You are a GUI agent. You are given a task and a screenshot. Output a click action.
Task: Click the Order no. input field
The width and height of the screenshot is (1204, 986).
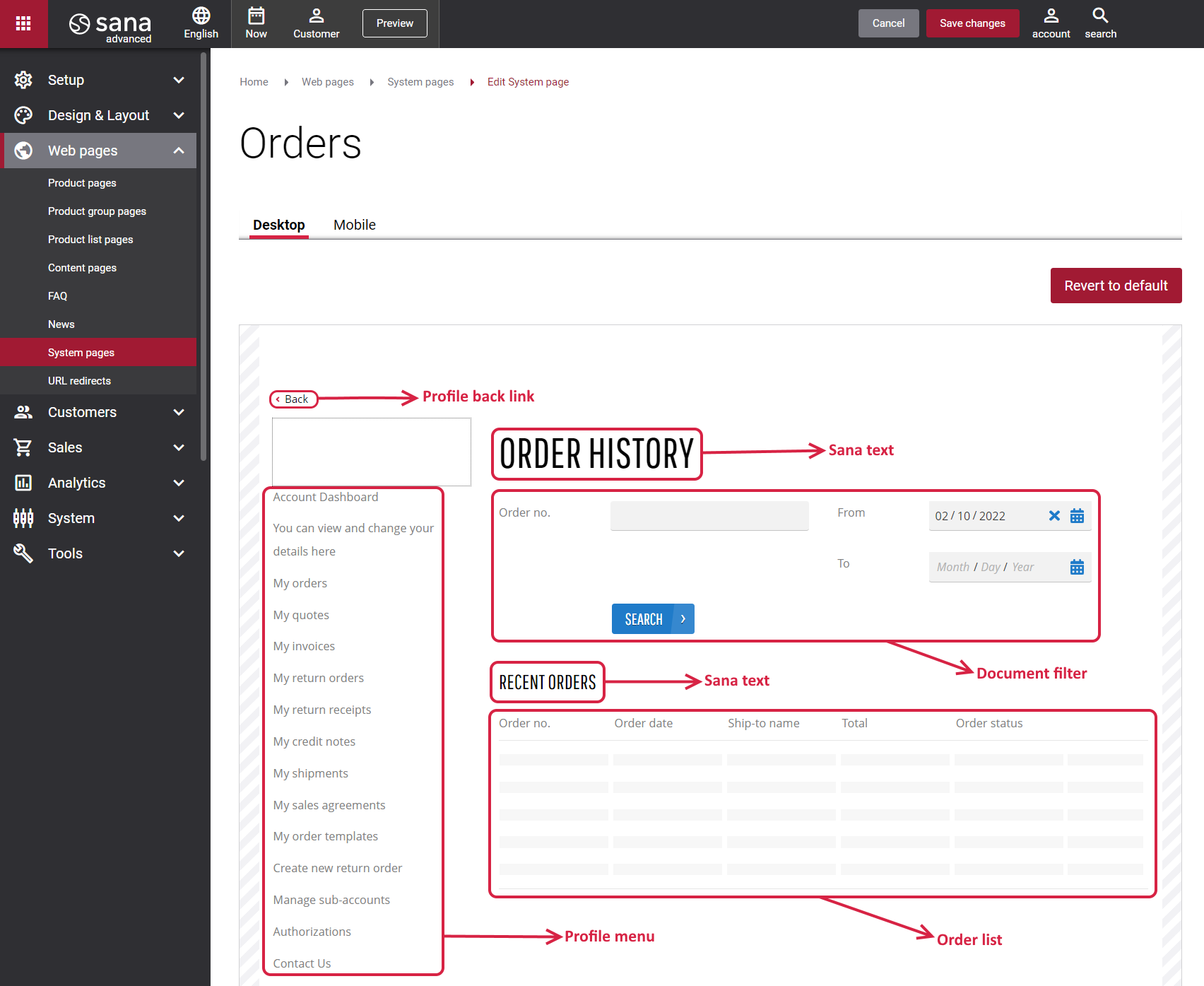coord(709,516)
